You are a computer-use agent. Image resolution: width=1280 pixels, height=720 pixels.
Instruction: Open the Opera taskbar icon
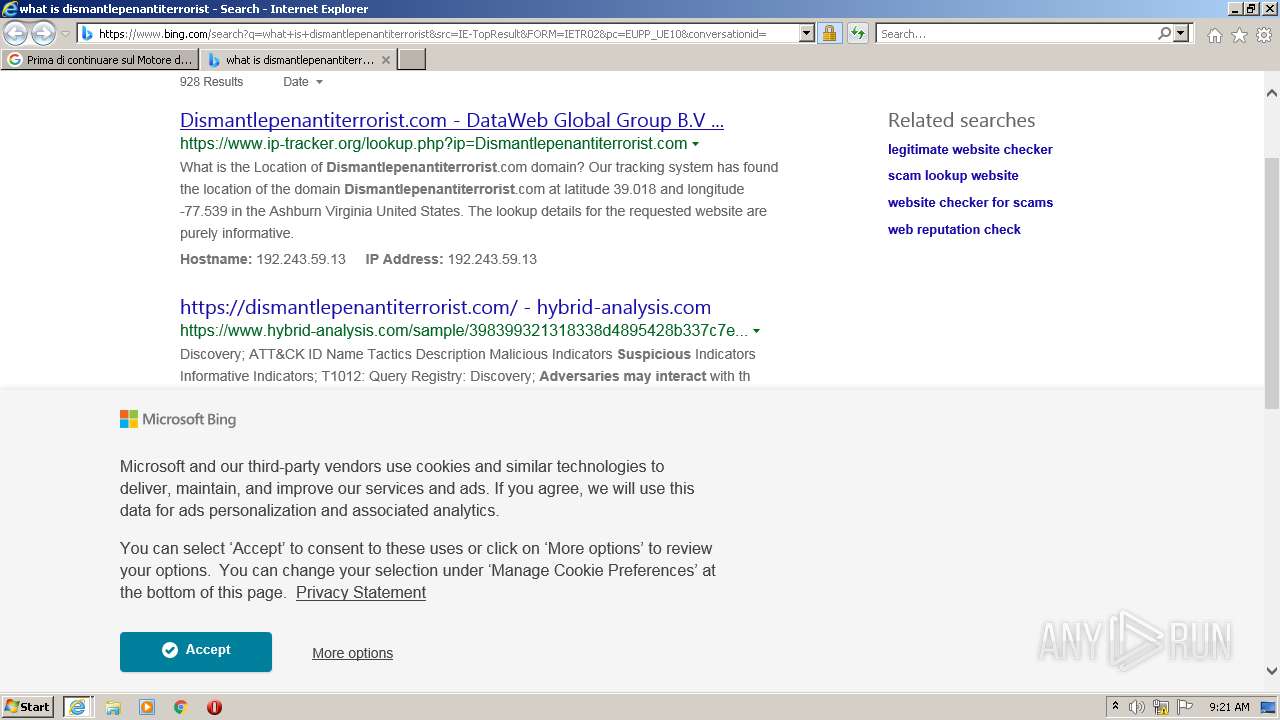pyautogui.click(x=214, y=707)
